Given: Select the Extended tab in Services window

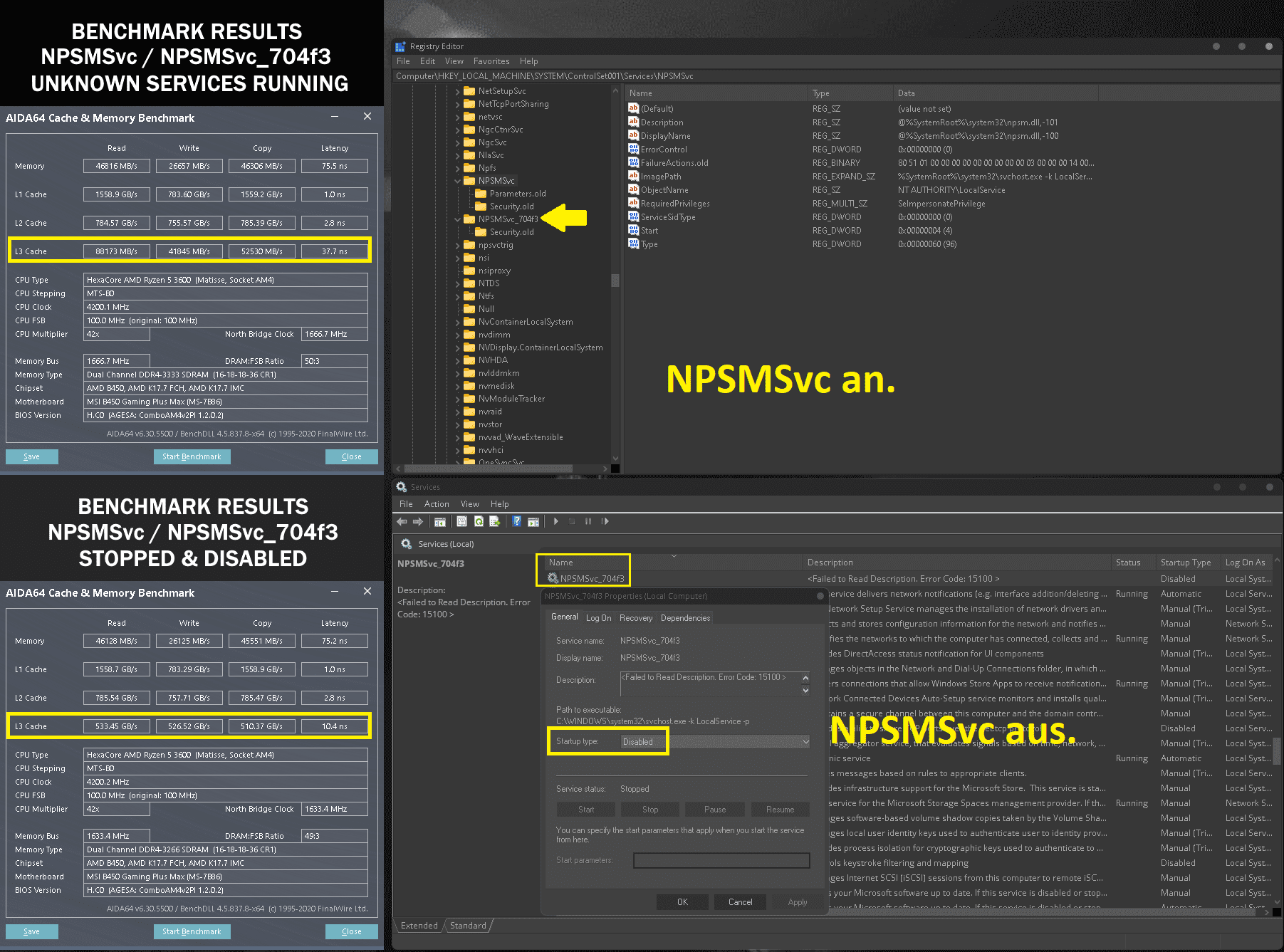Looking at the screenshot, I should pos(419,926).
